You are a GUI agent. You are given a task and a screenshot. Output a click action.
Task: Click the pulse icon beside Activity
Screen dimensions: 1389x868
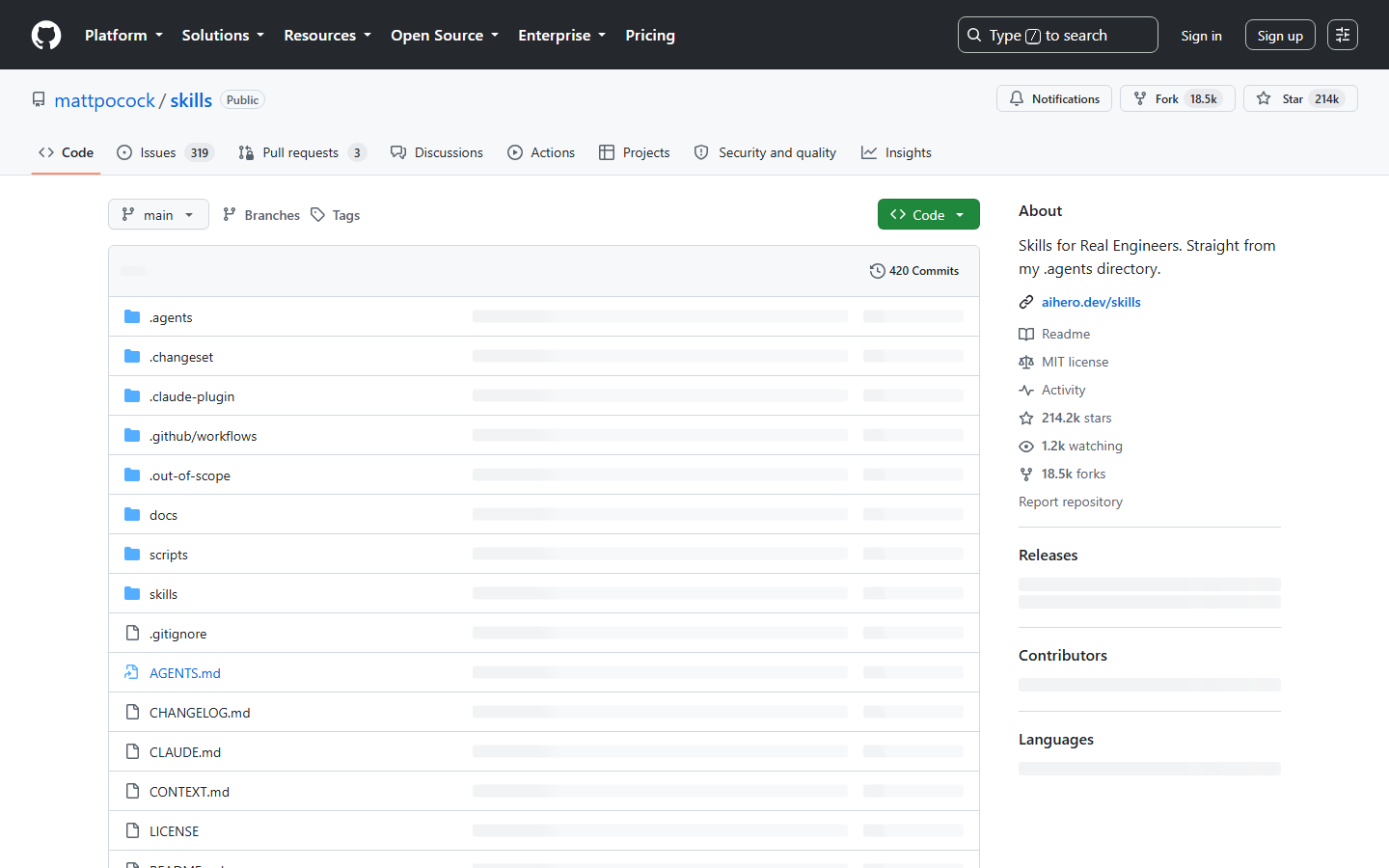(1026, 390)
